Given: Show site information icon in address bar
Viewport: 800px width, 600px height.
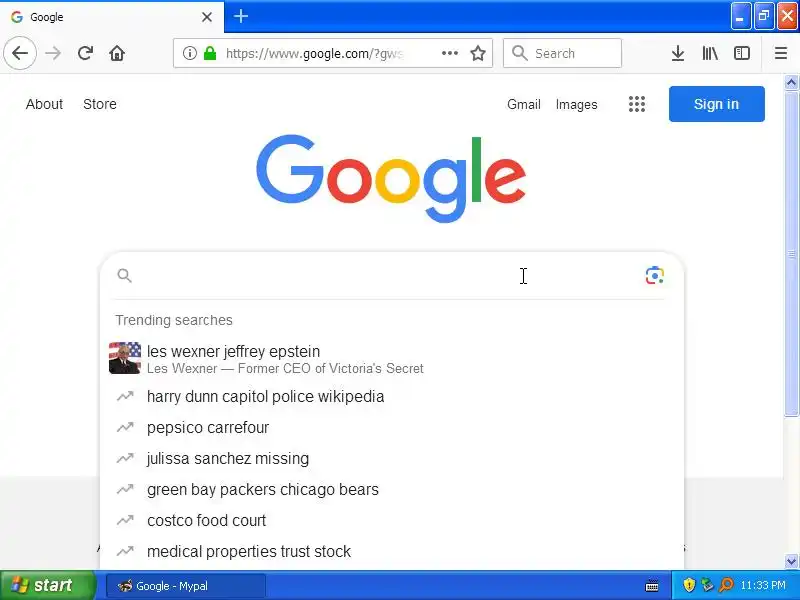Looking at the screenshot, I should click(189, 53).
